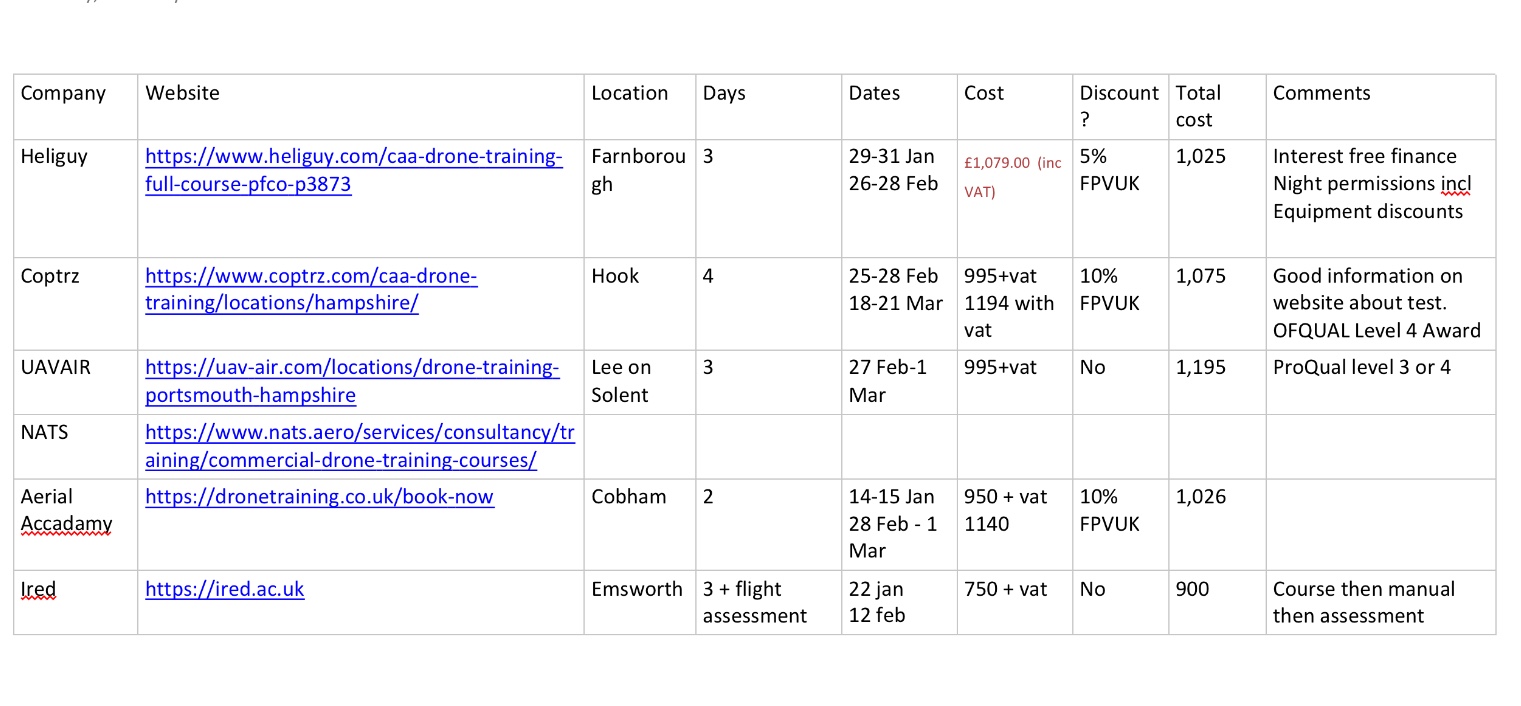Click the Course then manual then assessment comment

point(1363,602)
